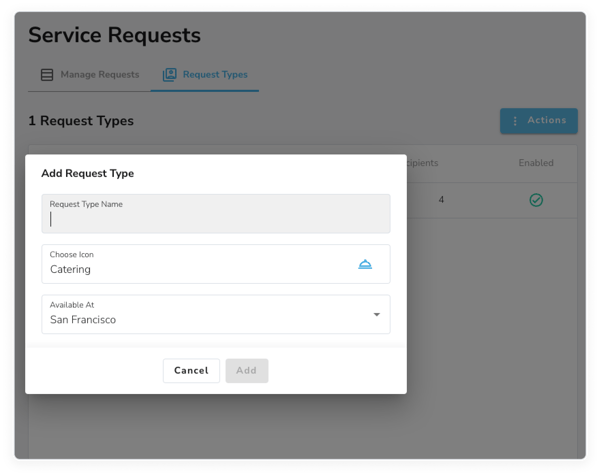
Task: Click the Request Types badge icon
Action: (x=170, y=75)
